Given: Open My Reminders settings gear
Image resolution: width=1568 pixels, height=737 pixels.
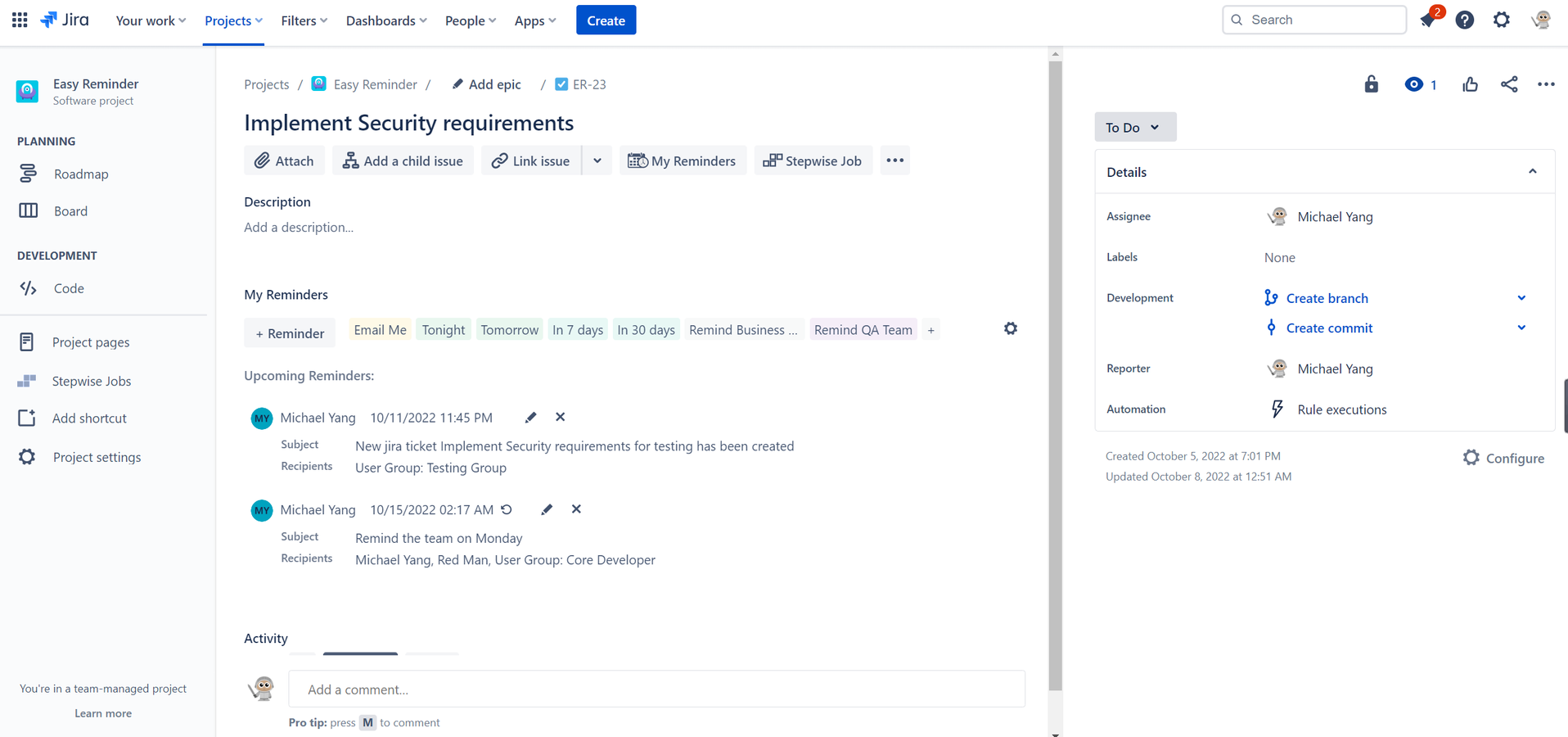Looking at the screenshot, I should (1011, 328).
